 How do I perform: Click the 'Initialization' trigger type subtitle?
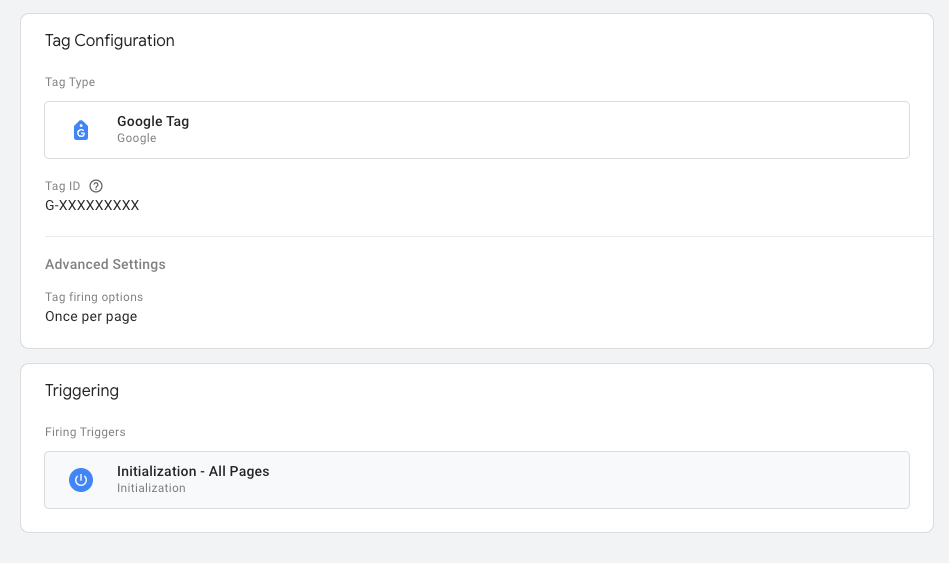pyautogui.click(x=151, y=488)
